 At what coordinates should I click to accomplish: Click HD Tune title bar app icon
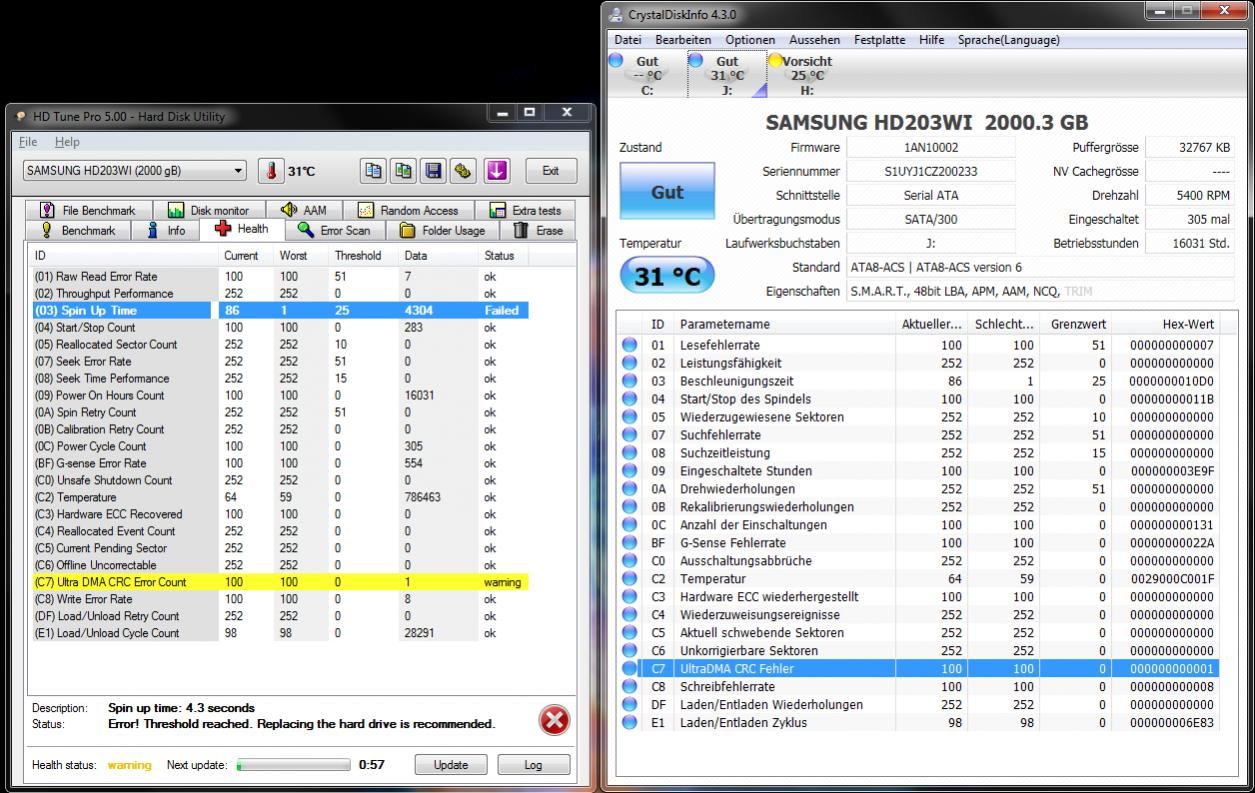click(x=21, y=117)
